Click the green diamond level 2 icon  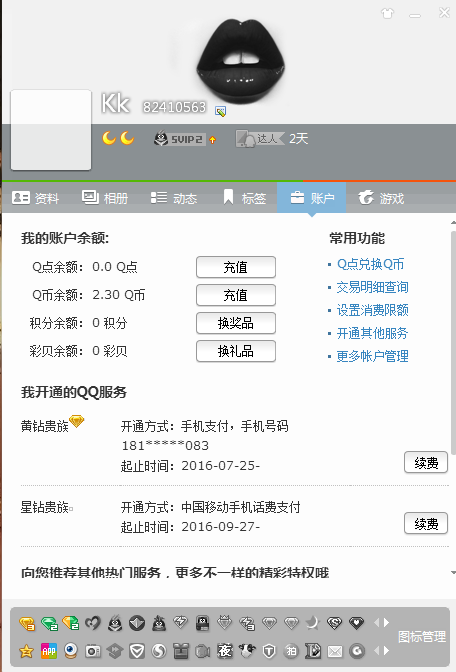(x=49, y=623)
